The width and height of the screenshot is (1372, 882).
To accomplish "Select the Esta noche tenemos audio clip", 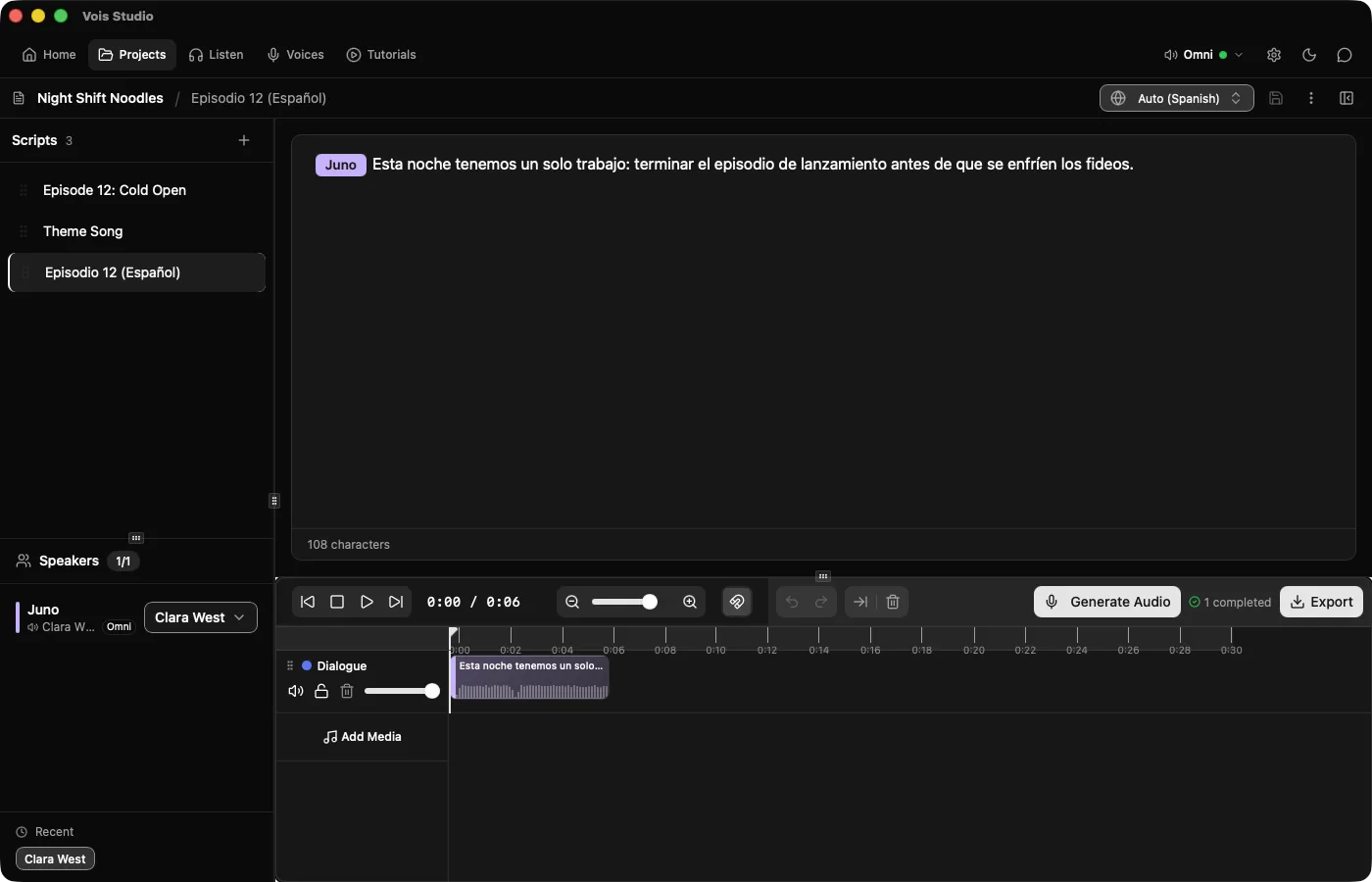I will [x=530, y=677].
